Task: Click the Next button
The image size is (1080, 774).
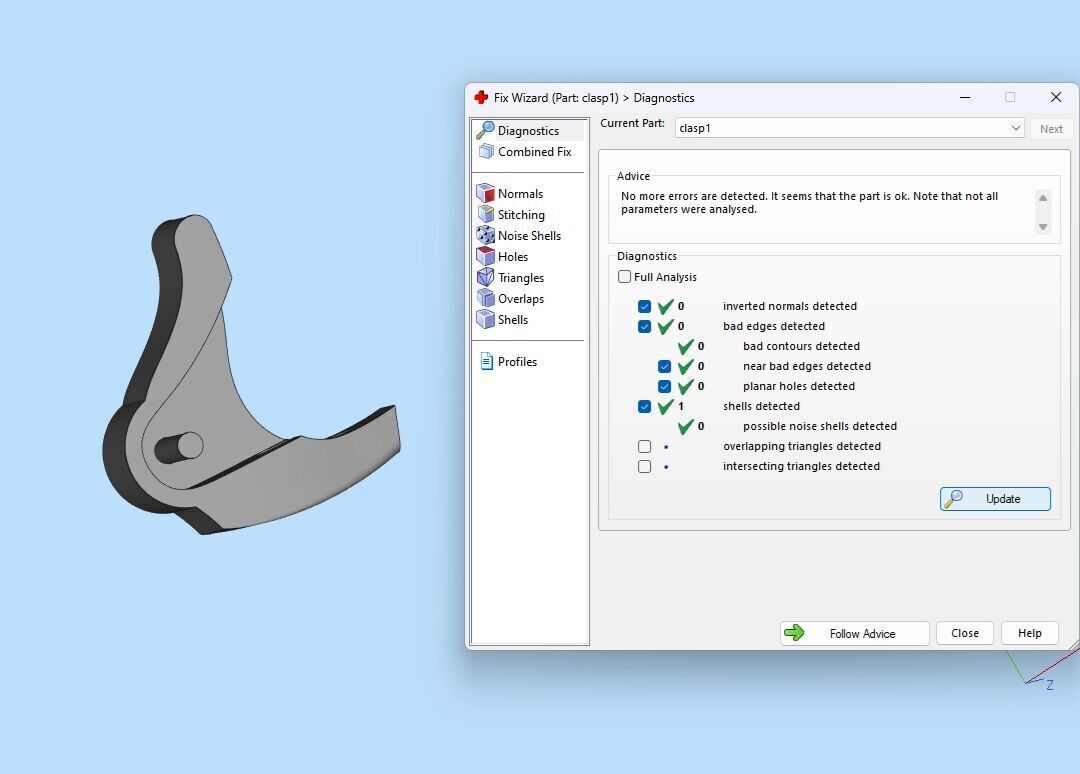Action: (x=1051, y=129)
